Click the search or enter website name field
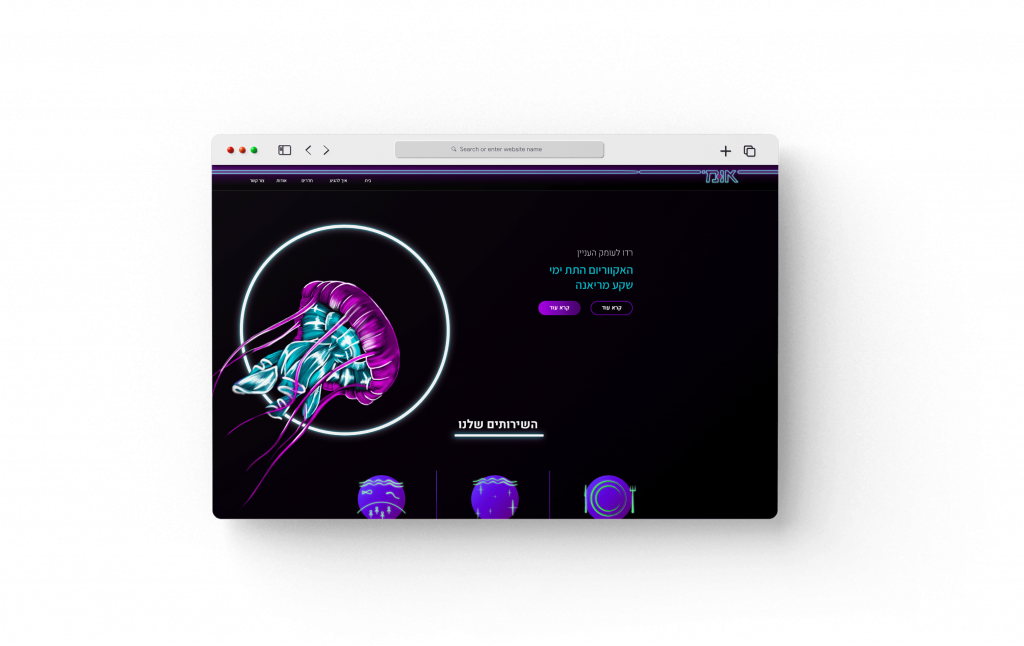Image resolution: width=1024 pixels, height=646 pixels. click(500, 149)
